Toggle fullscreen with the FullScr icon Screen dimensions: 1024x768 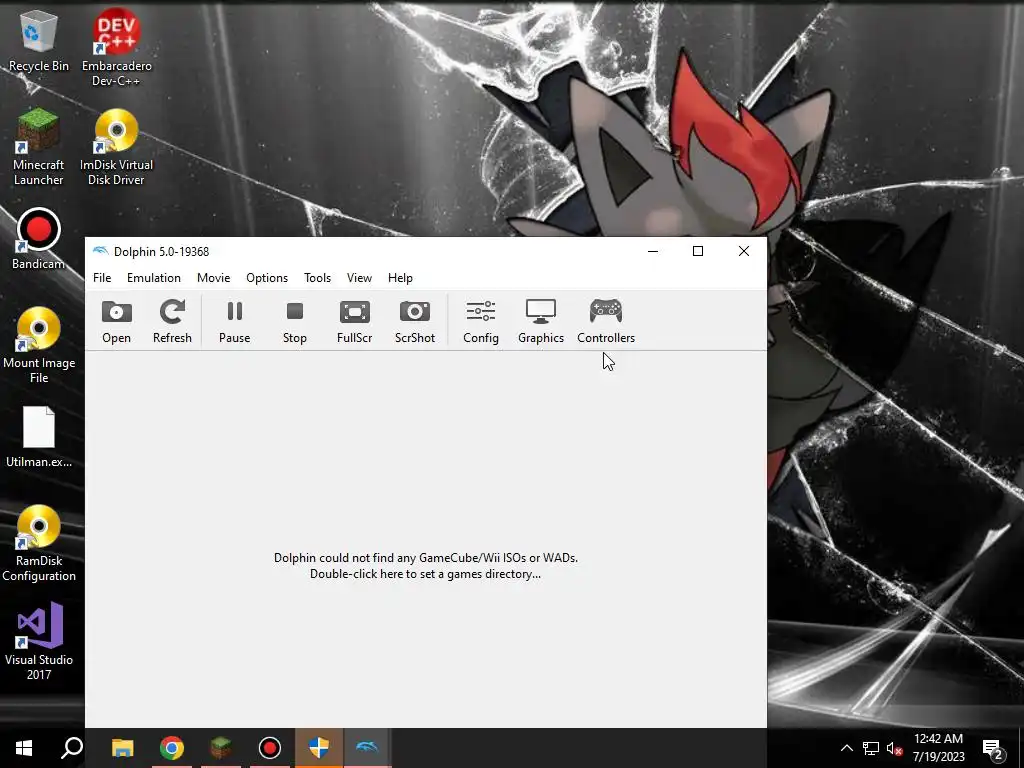pyautogui.click(x=355, y=321)
